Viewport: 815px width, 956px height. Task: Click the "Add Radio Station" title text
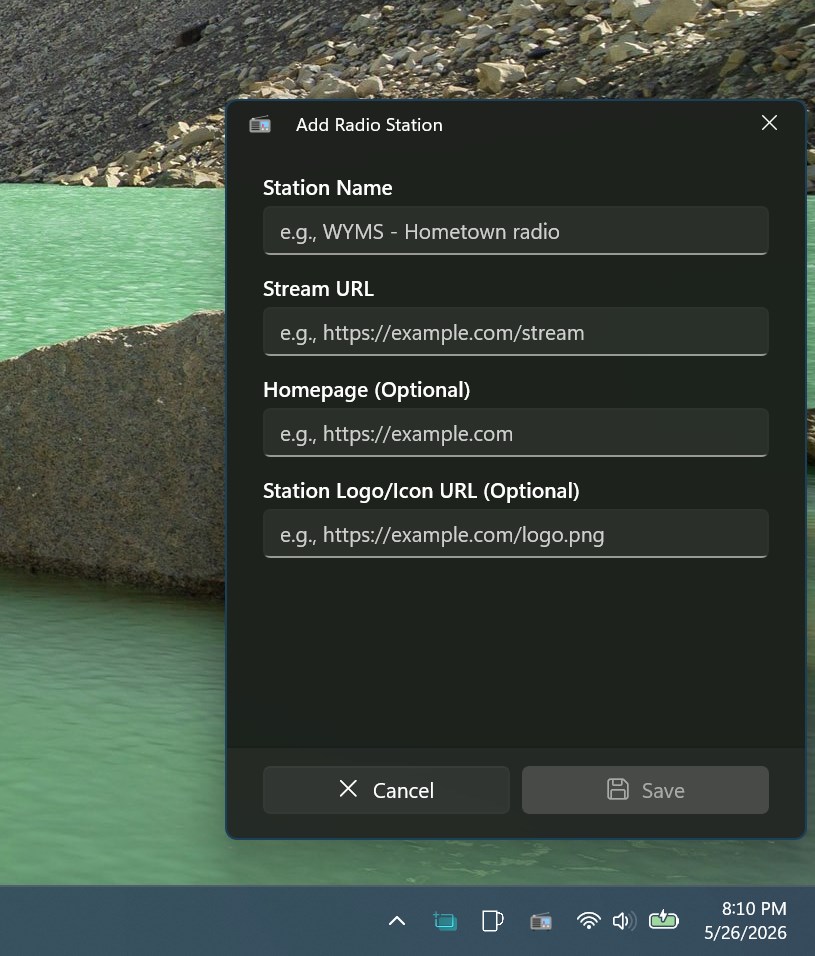click(x=369, y=125)
